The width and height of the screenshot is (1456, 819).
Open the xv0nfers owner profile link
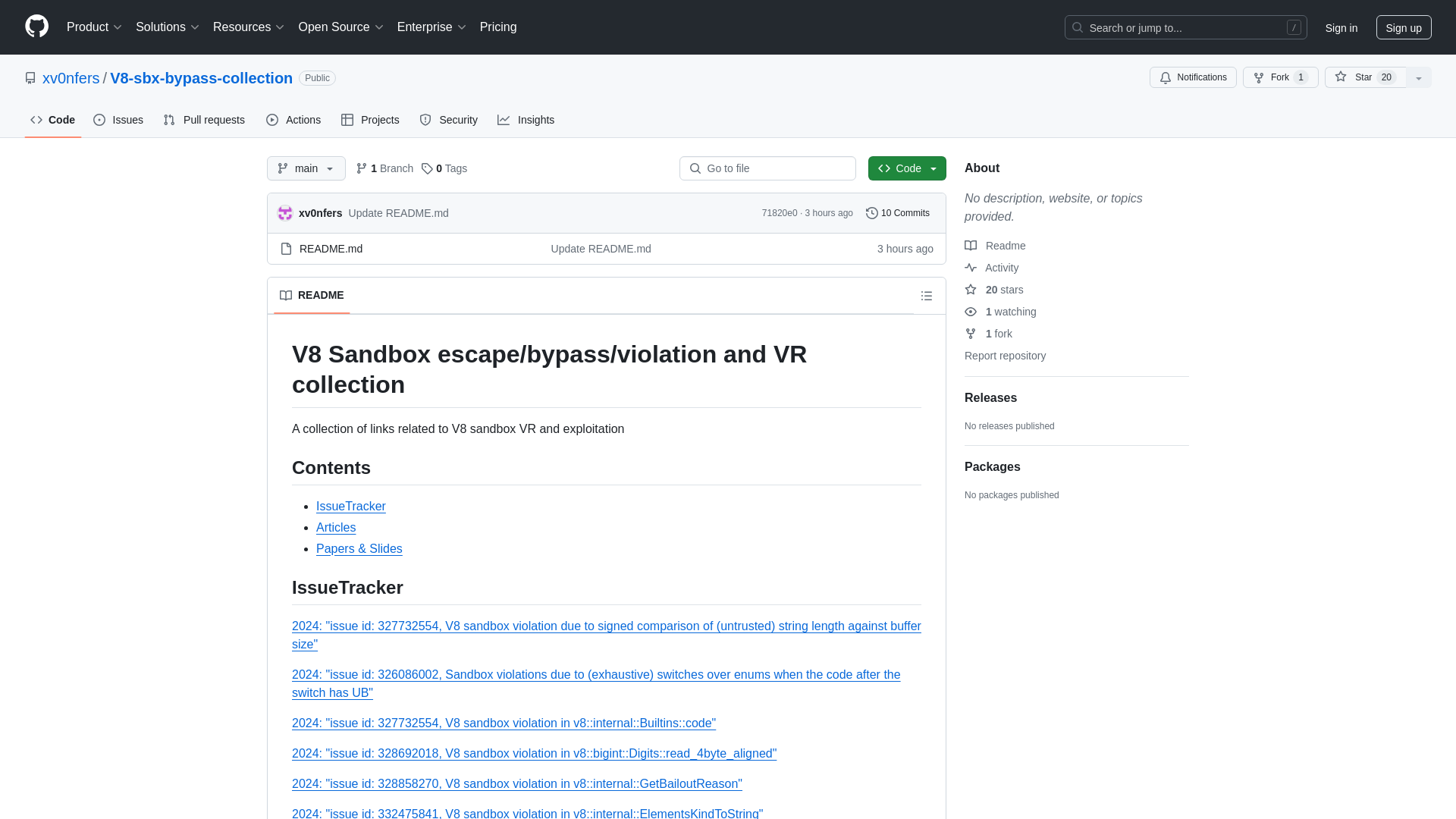point(71,78)
